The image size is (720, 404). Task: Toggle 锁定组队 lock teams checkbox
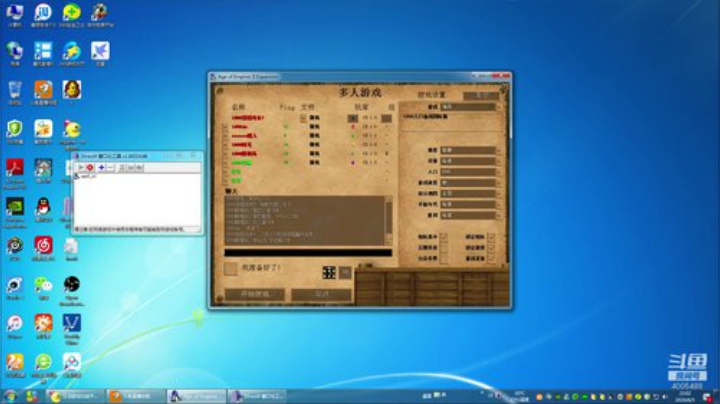coord(491,237)
